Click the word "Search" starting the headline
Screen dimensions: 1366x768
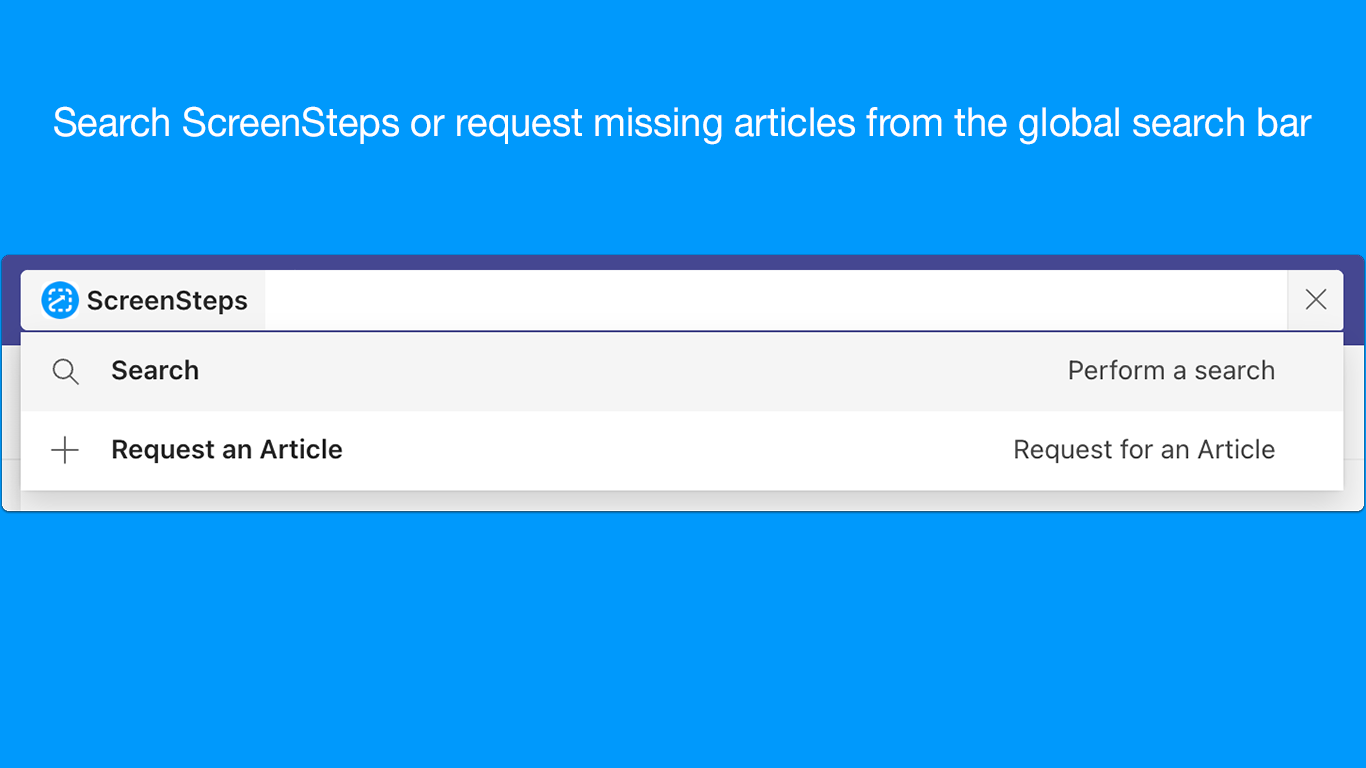tap(112, 123)
